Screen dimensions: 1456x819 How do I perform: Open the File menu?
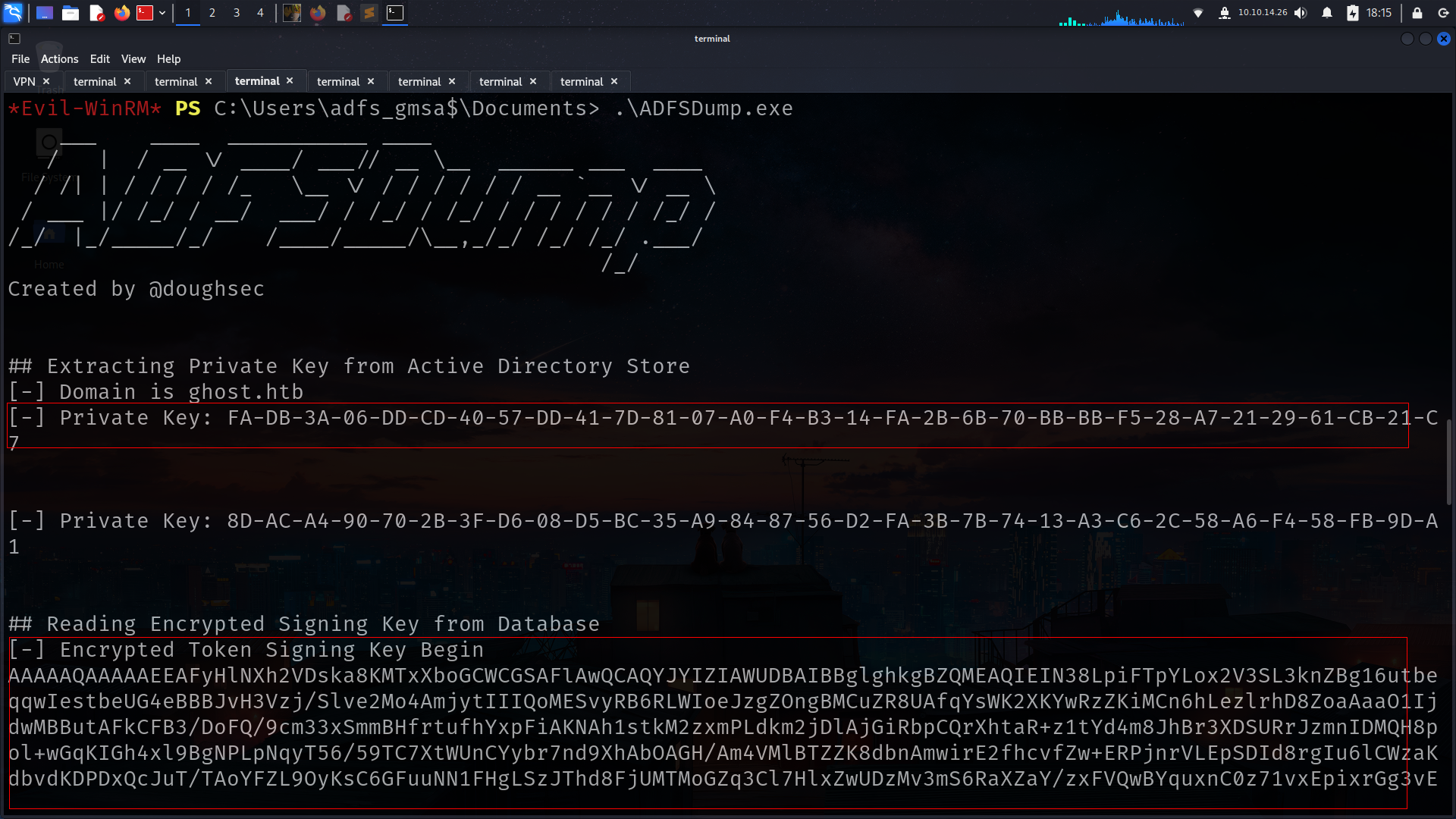point(20,59)
